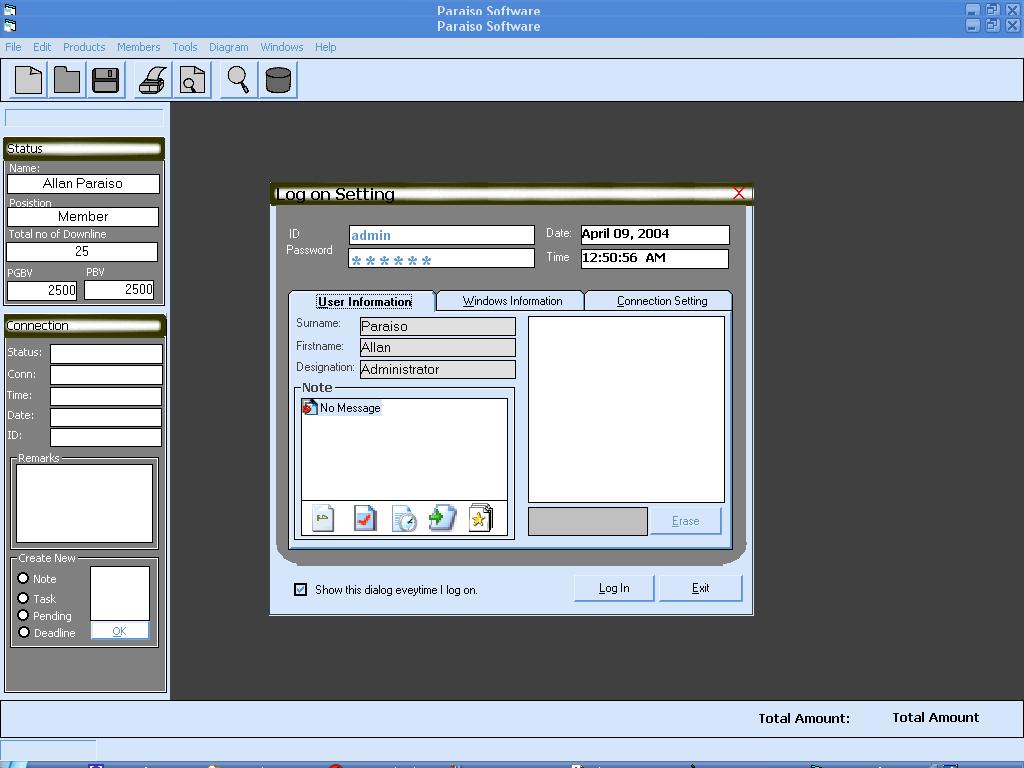The width and height of the screenshot is (1024, 768).
Task: Click the Time field showing 12:50:56 AM
Action: point(655,259)
